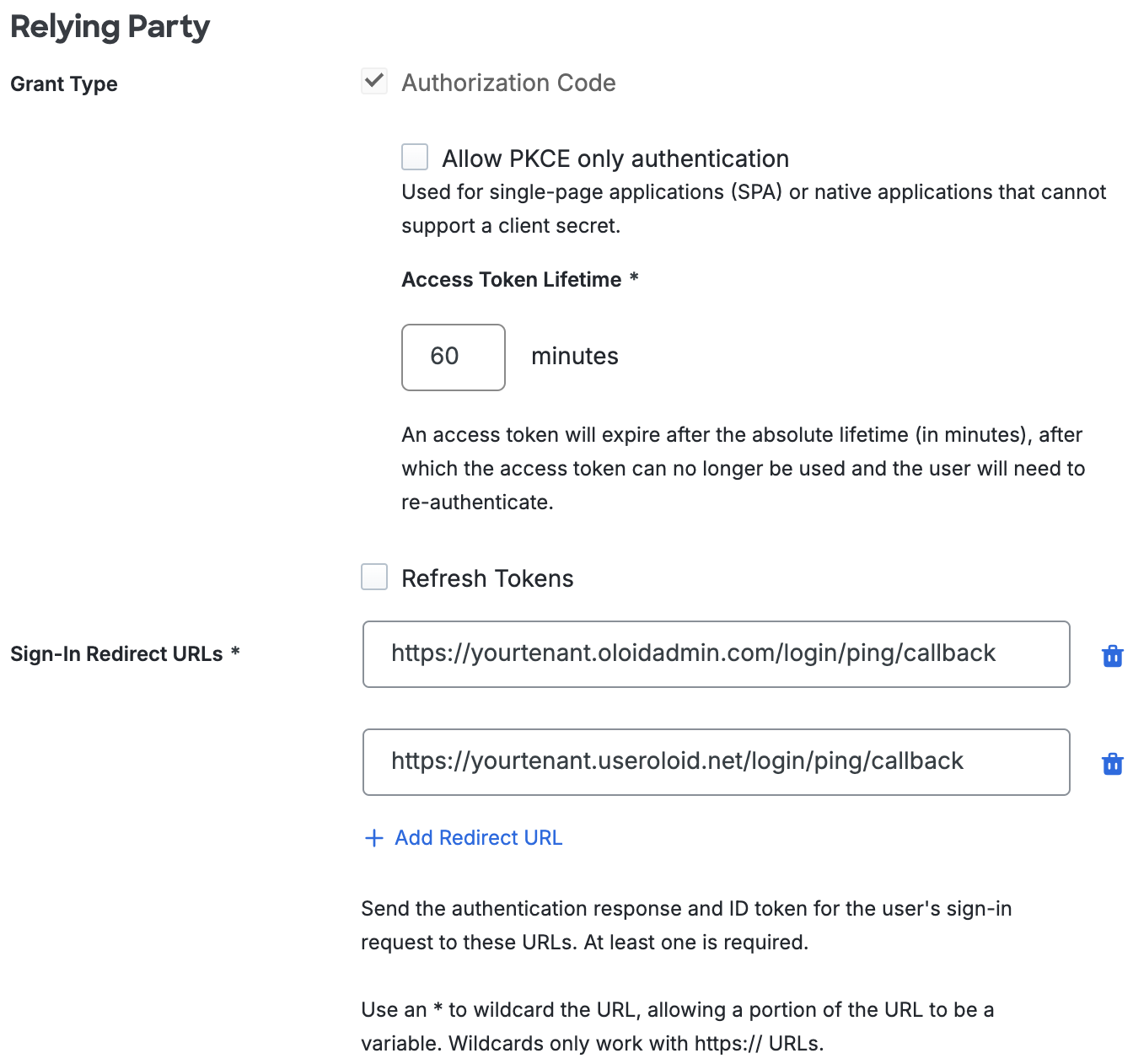Uncheck the Authorization Code grant type

click(x=373, y=81)
